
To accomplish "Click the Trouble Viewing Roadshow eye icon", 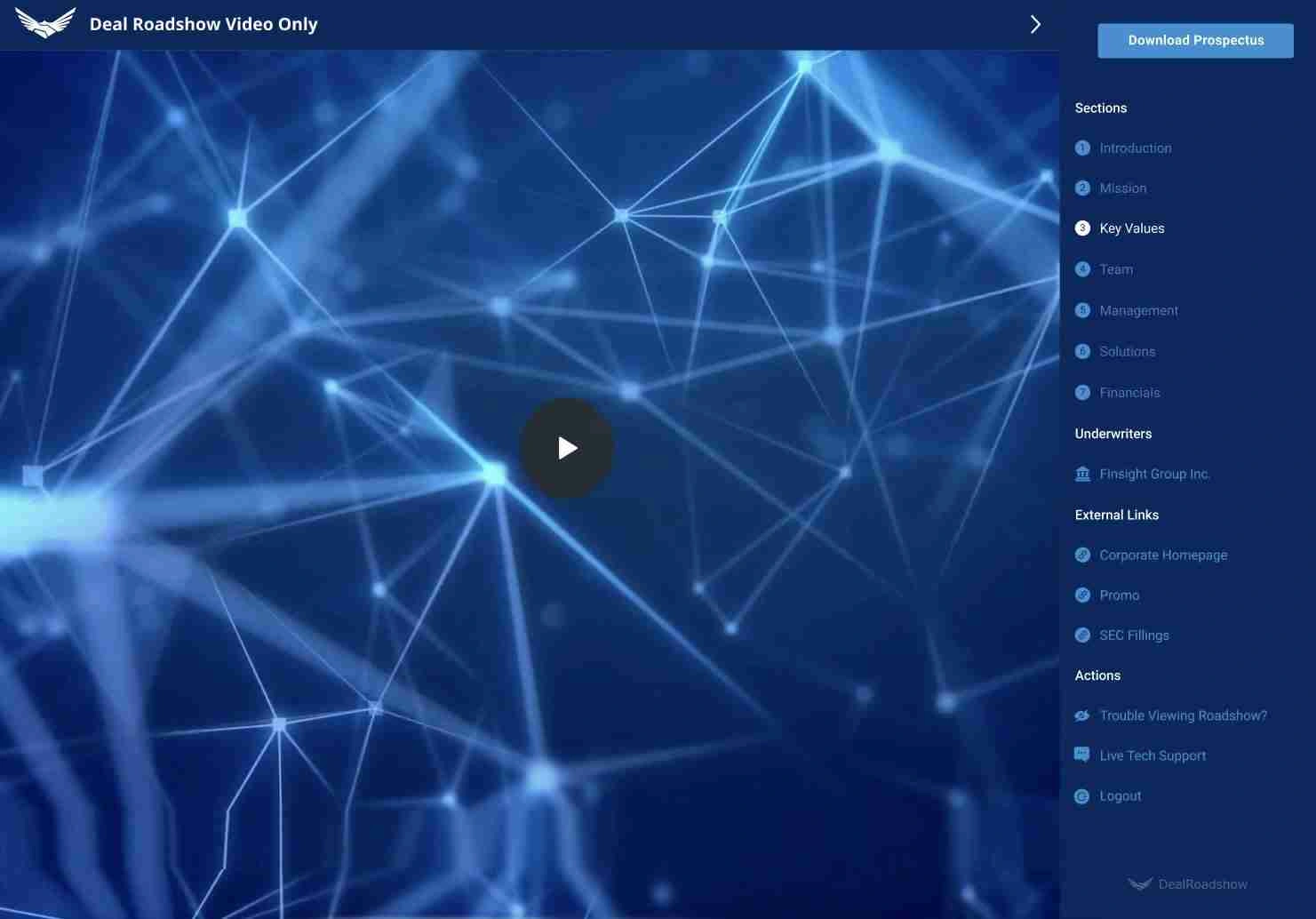I will [x=1082, y=715].
